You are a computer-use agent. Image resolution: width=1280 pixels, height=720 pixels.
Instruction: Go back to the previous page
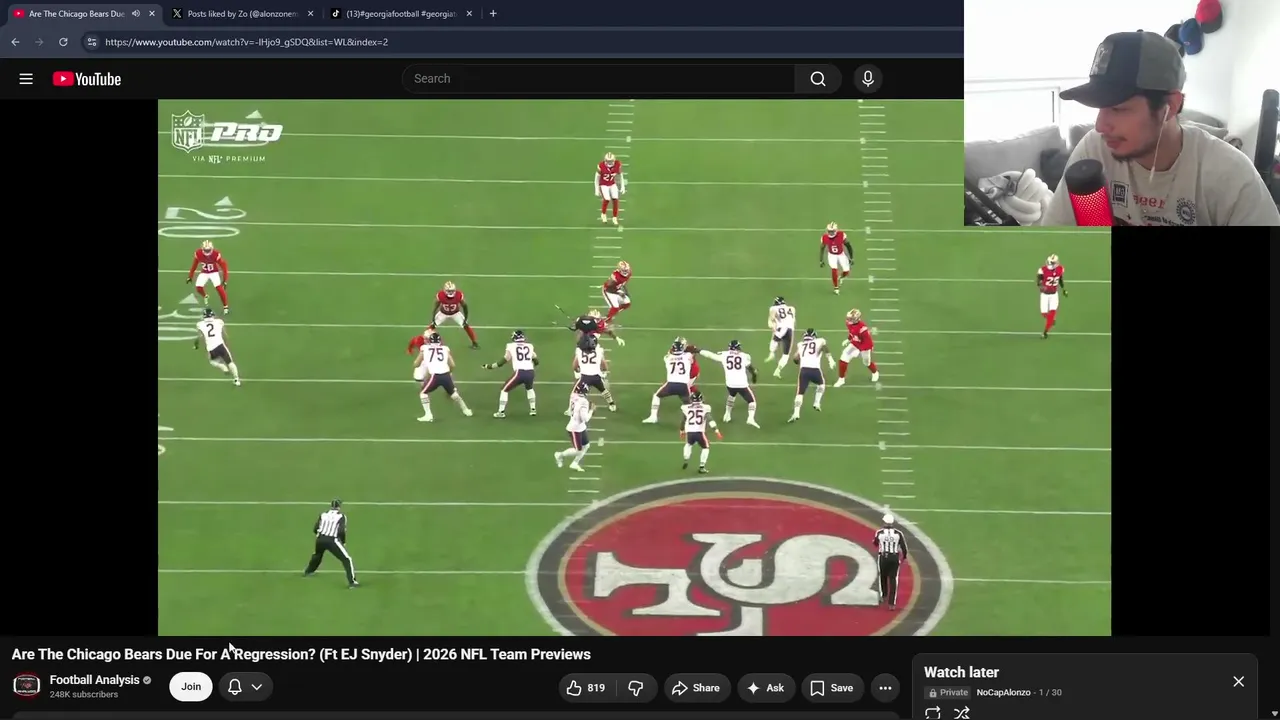(x=15, y=42)
